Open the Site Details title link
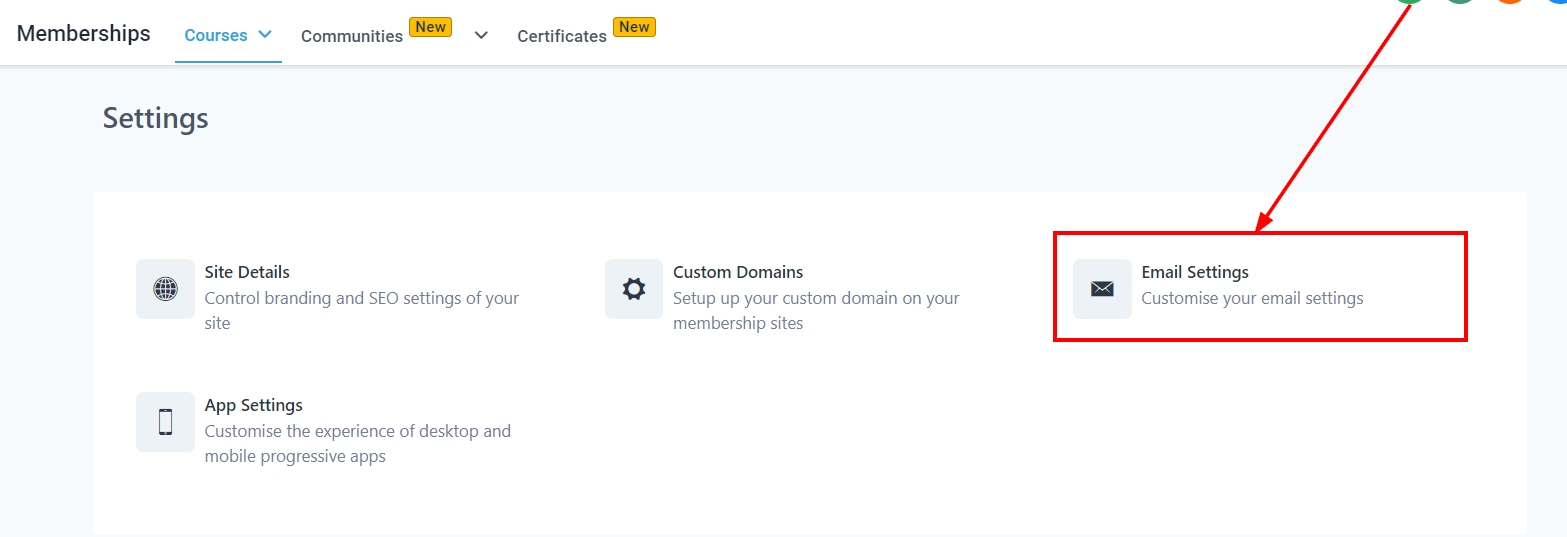The height and width of the screenshot is (537, 1567). (x=247, y=272)
